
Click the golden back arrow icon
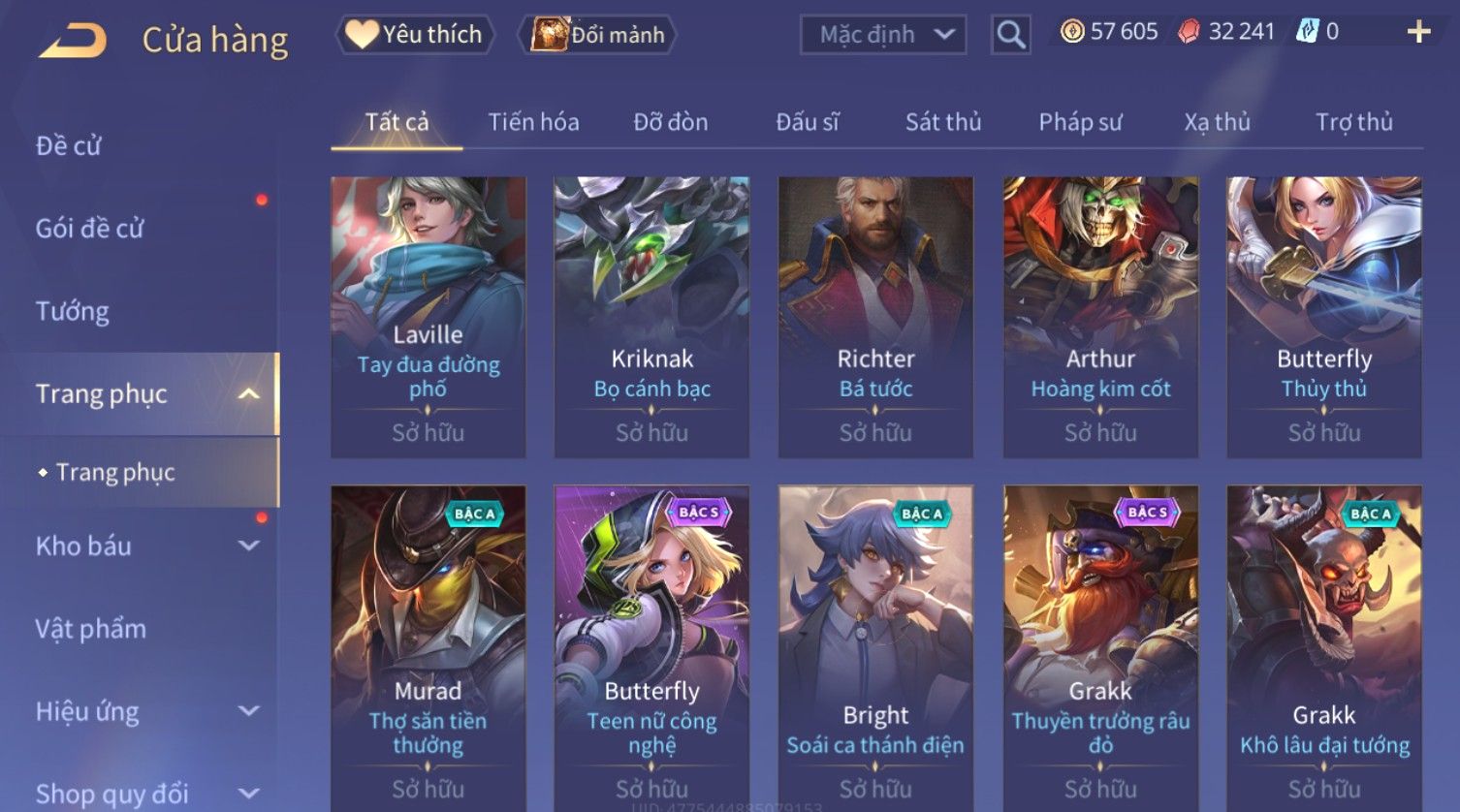coord(72,41)
